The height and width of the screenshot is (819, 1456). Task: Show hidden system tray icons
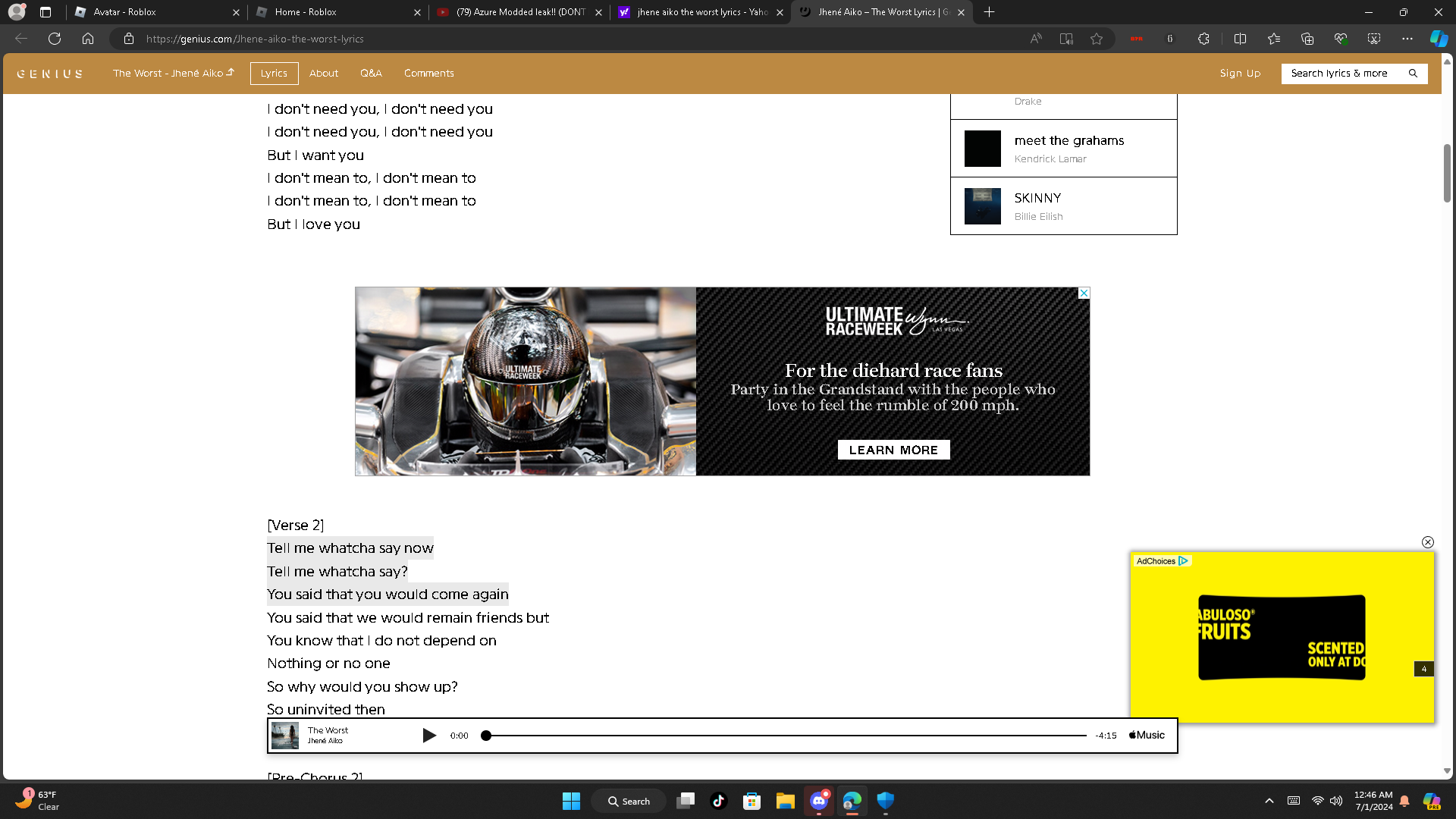tap(1269, 801)
